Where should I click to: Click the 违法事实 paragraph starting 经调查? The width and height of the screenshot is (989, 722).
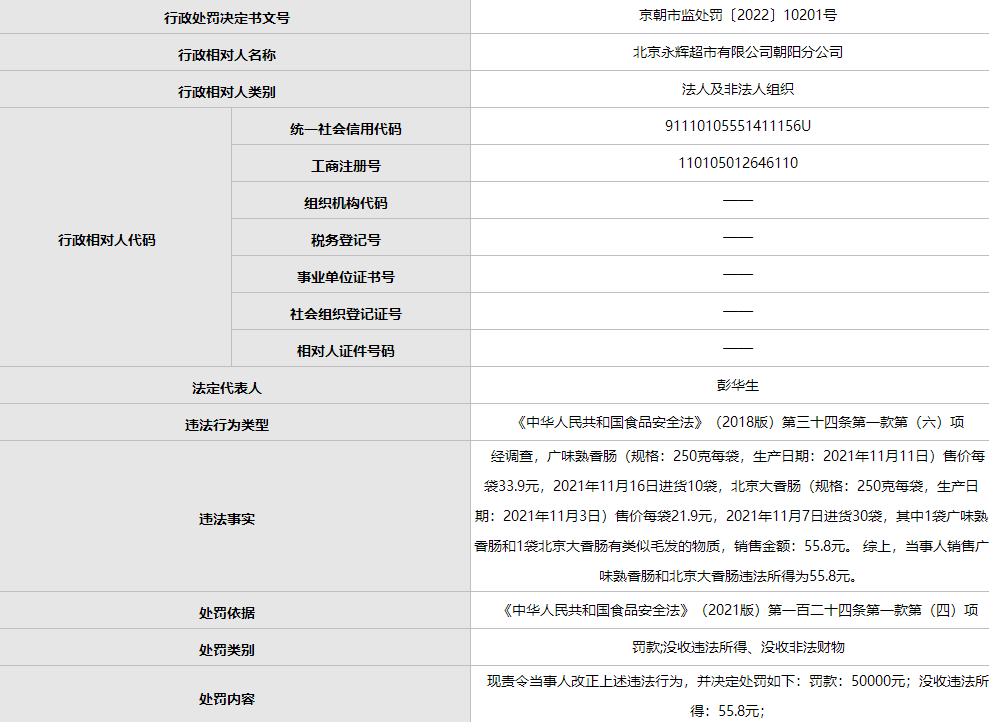click(730, 516)
